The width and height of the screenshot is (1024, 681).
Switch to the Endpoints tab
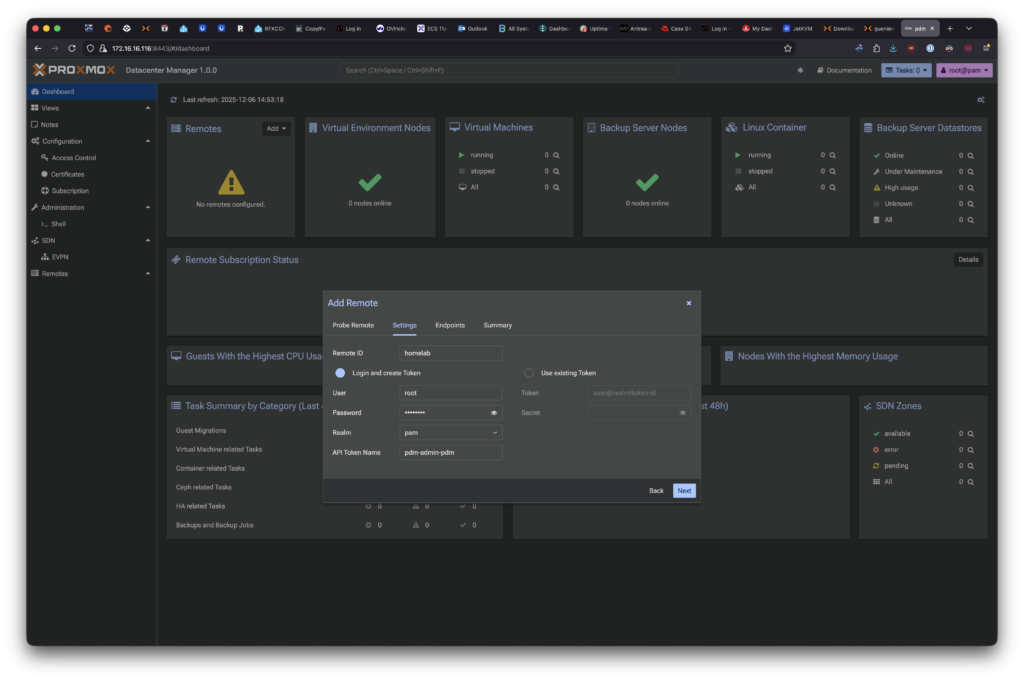pyautogui.click(x=450, y=325)
